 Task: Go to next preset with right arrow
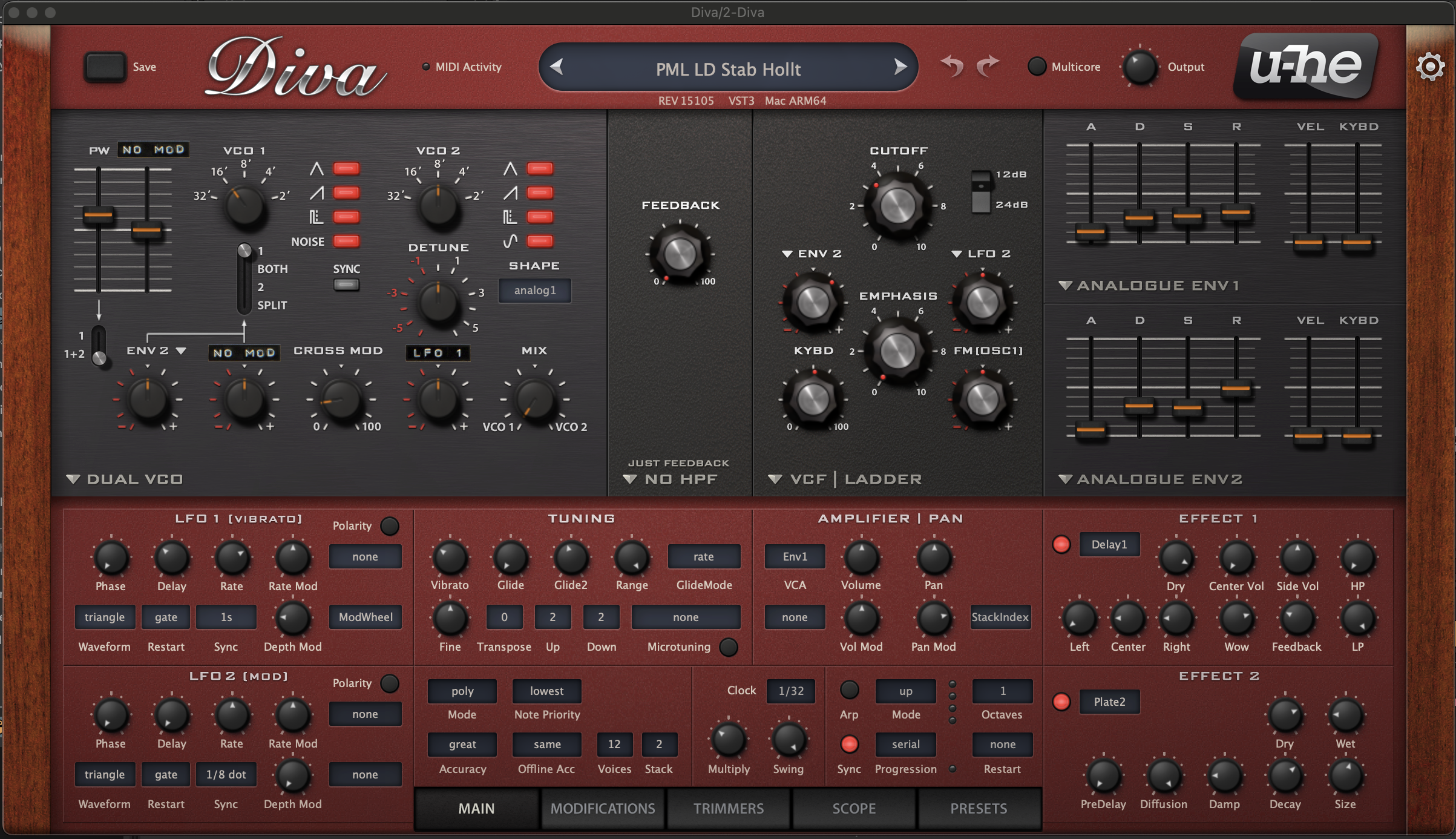pyautogui.click(x=900, y=67)
